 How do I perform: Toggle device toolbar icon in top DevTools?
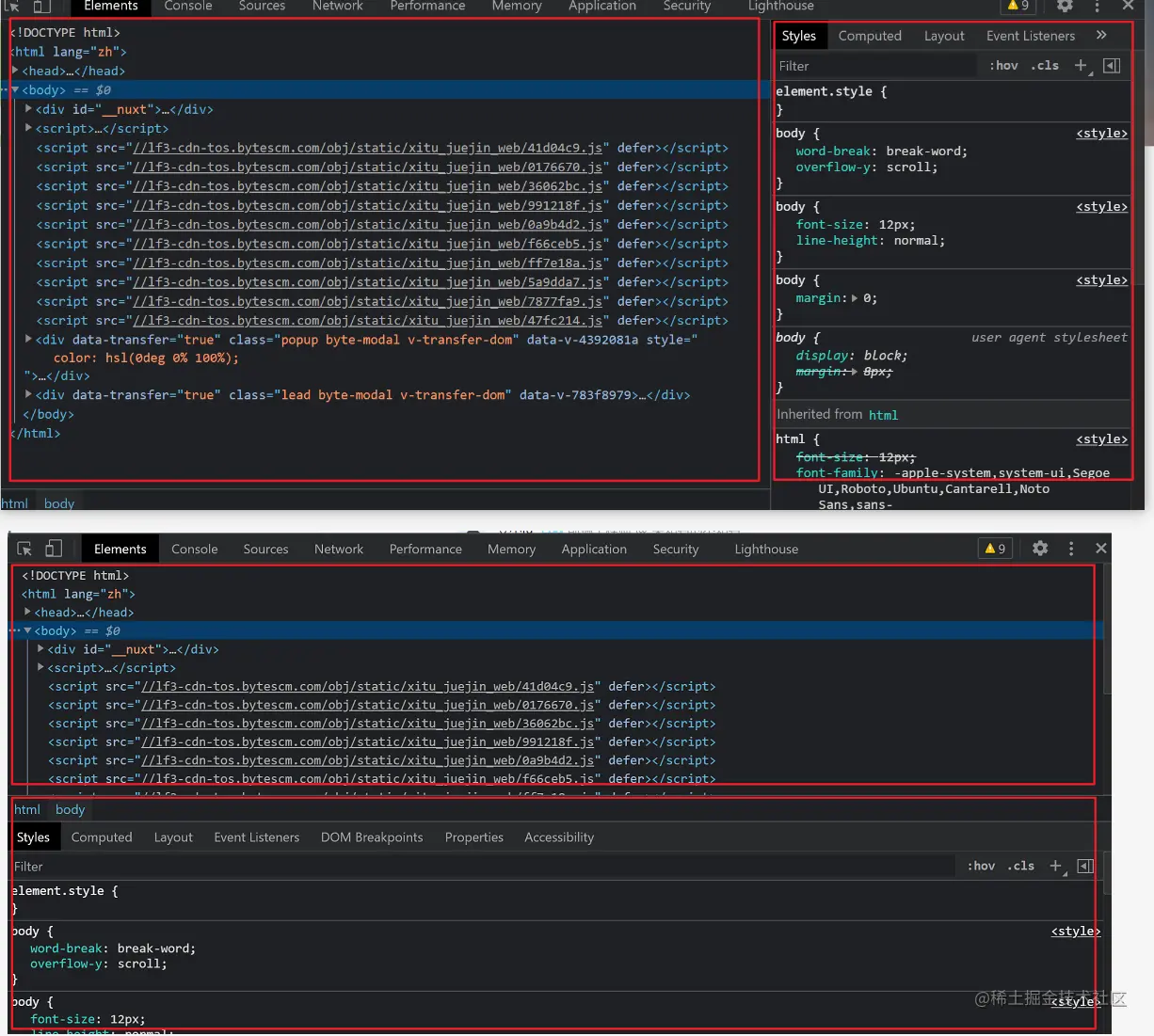(41, 6)
